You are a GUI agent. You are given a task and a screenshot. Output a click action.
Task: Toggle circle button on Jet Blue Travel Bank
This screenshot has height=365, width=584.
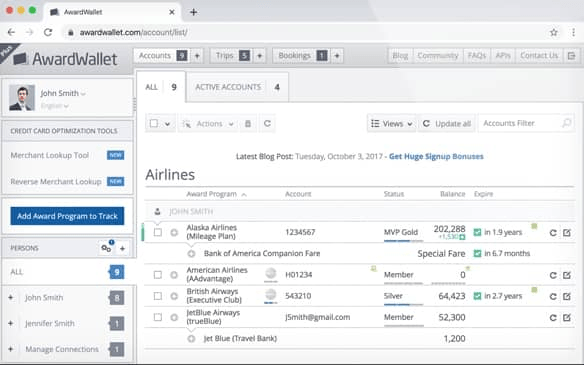pos(191,339)
